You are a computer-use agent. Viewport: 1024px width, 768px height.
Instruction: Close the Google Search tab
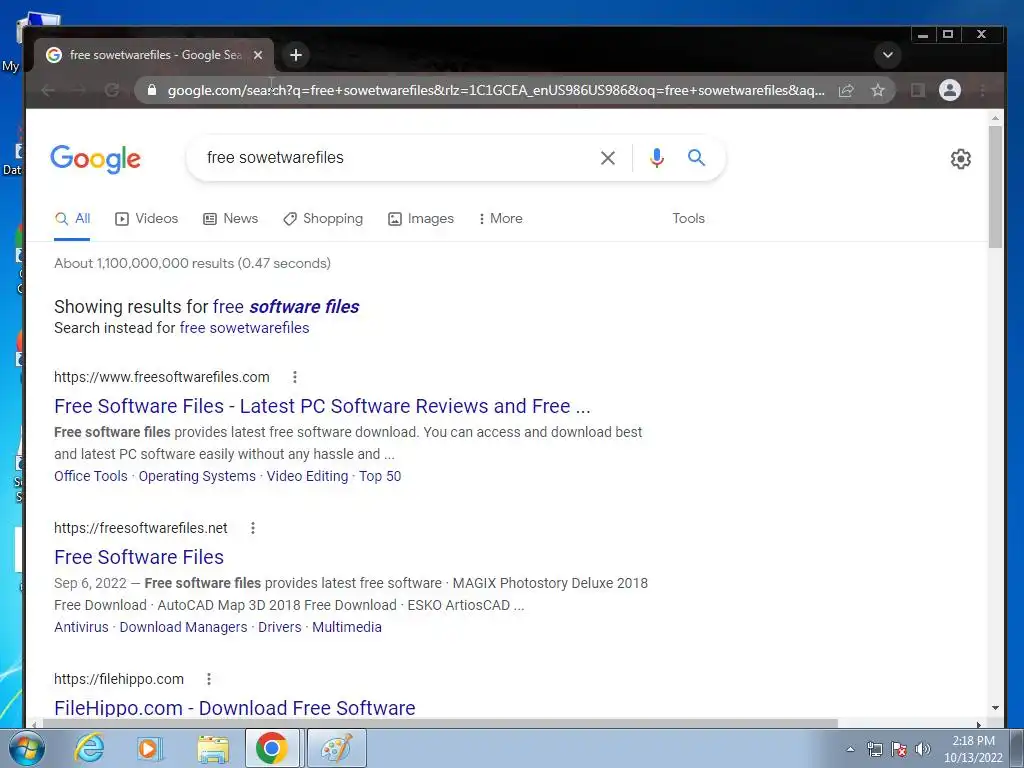tap(258, 55)
